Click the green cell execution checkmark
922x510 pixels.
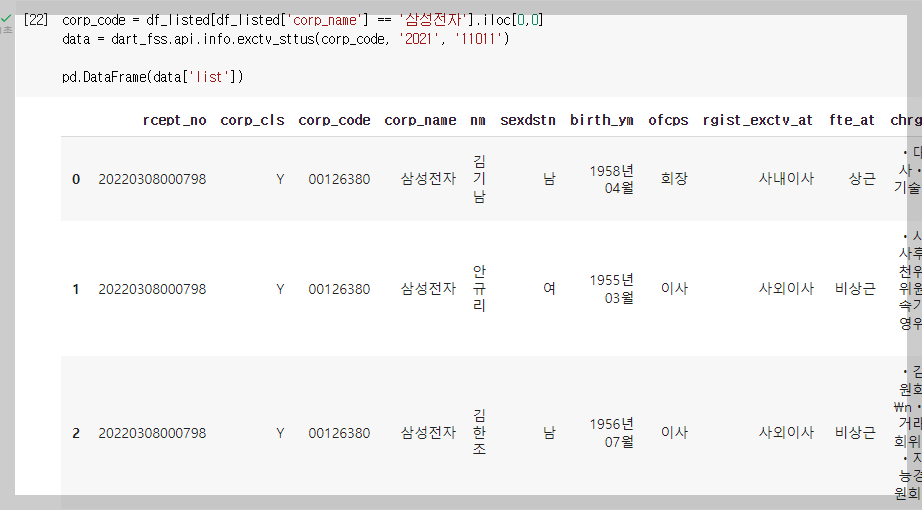tap(6, 19)
